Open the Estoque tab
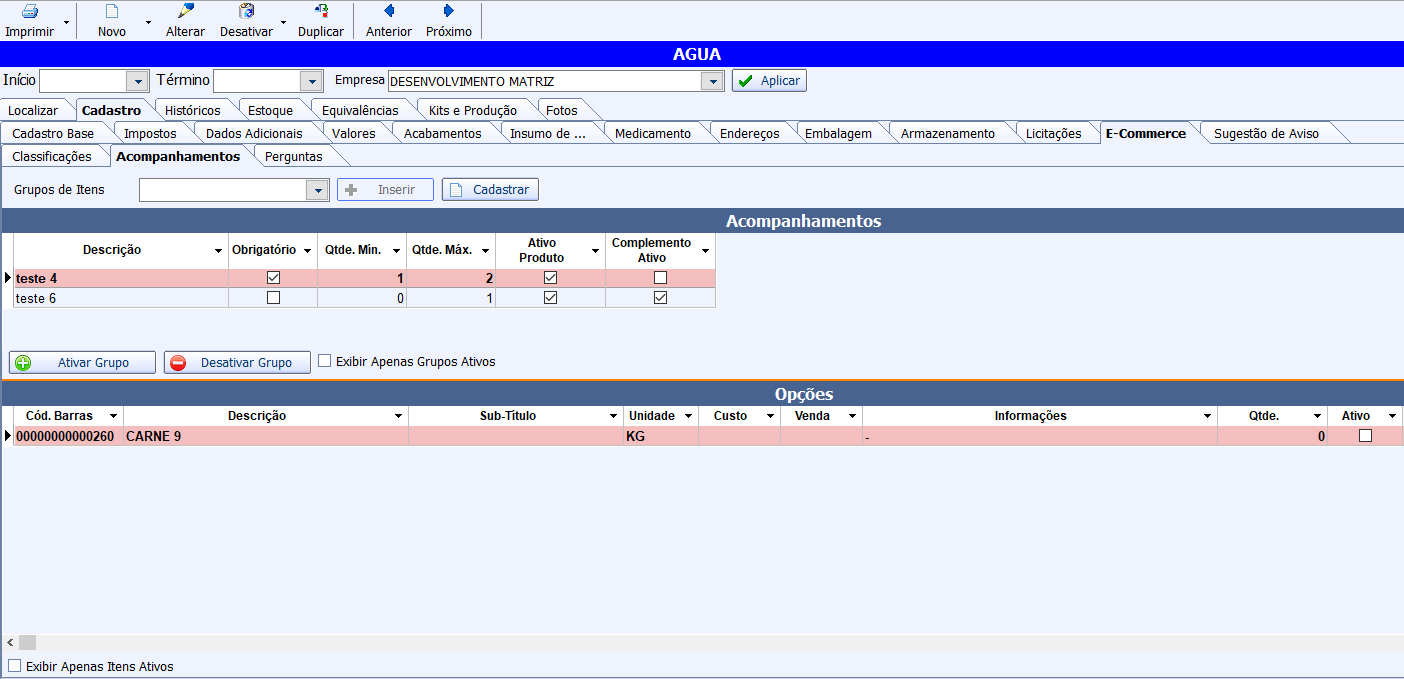Viewport: 1404px width, 679px height. point(270,110)
